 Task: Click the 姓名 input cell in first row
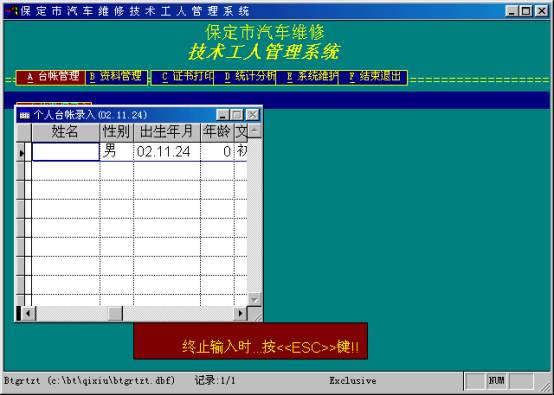(66, 152)
